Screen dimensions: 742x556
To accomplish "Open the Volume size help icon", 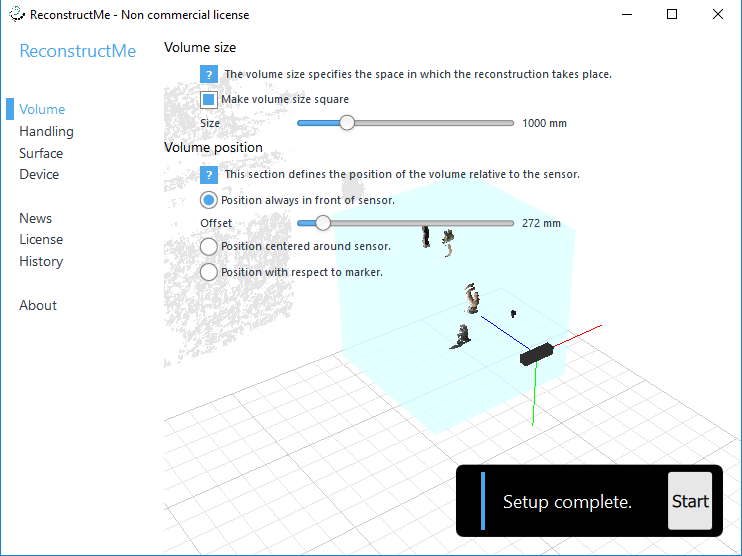I will 209,74.
